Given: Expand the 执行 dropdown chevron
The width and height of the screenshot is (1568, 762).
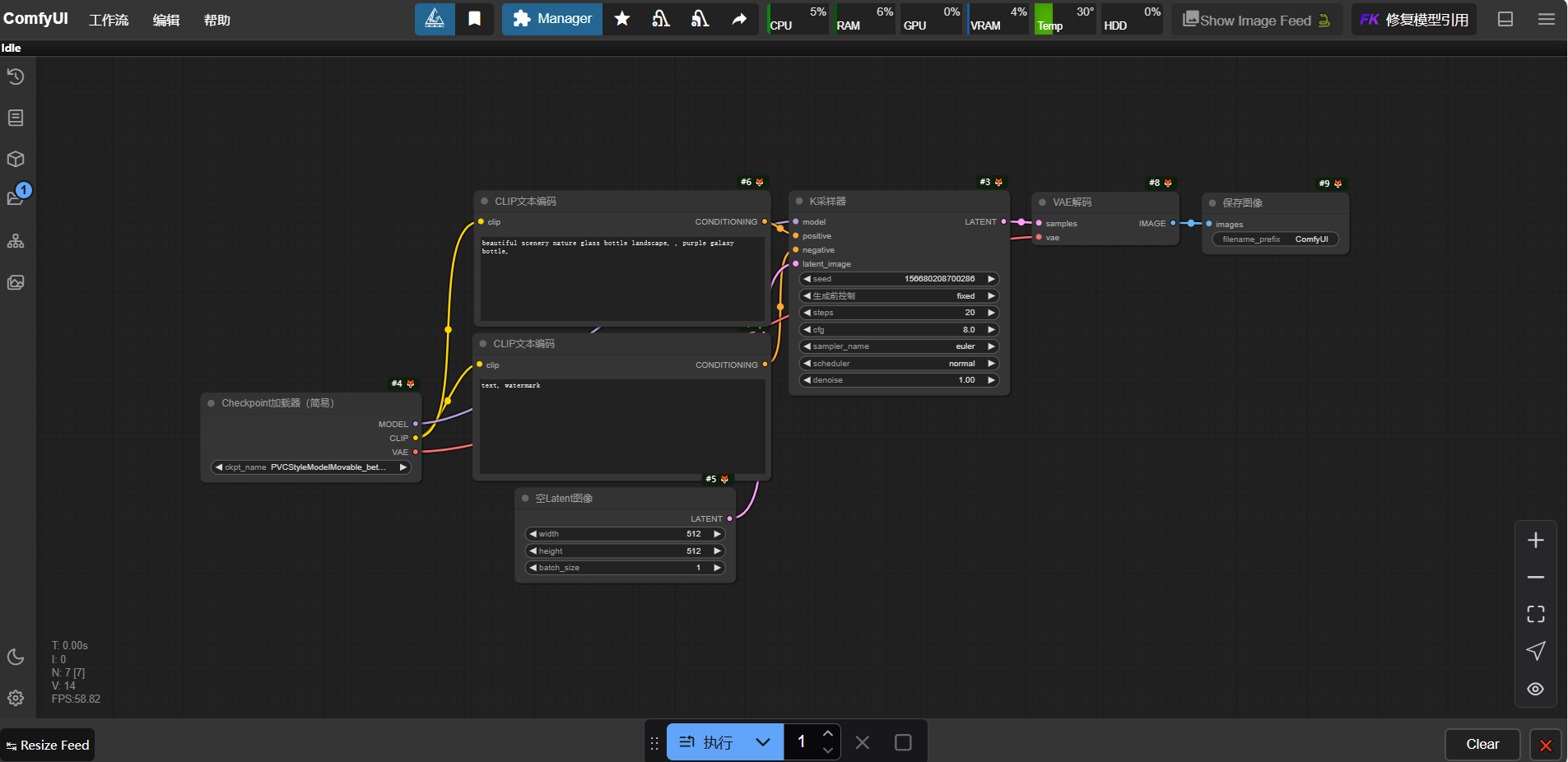Looking at the screenshot, I should point(763,742).
